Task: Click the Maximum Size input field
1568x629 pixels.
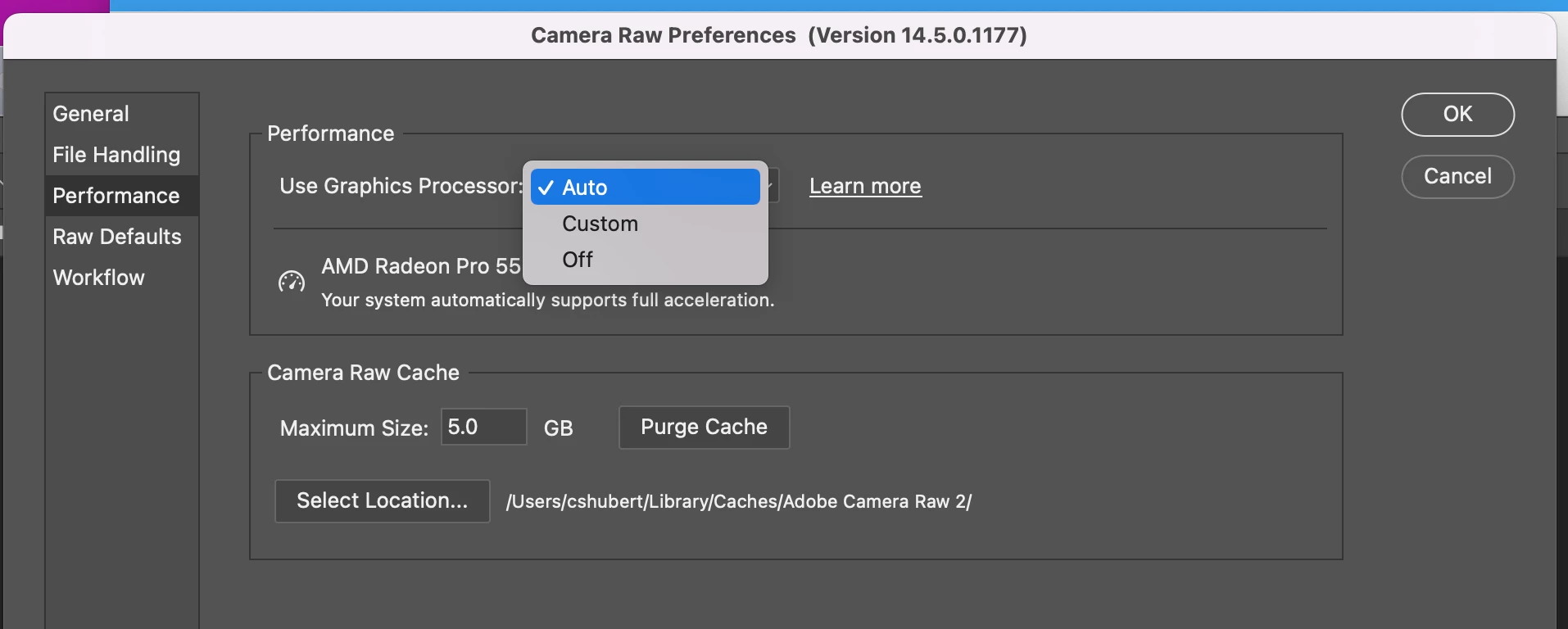Action: (x=483, y=427)
